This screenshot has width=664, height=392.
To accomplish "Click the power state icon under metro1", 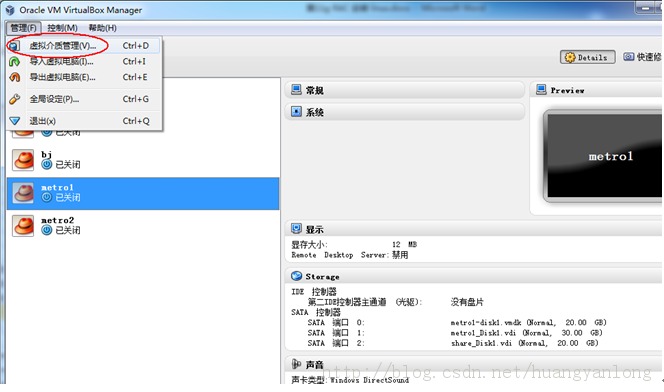I will point(47,197).
